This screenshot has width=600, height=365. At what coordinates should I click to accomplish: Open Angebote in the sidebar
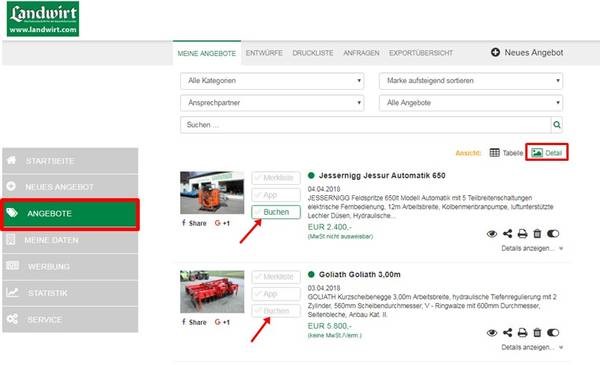[x=70, y=213]
